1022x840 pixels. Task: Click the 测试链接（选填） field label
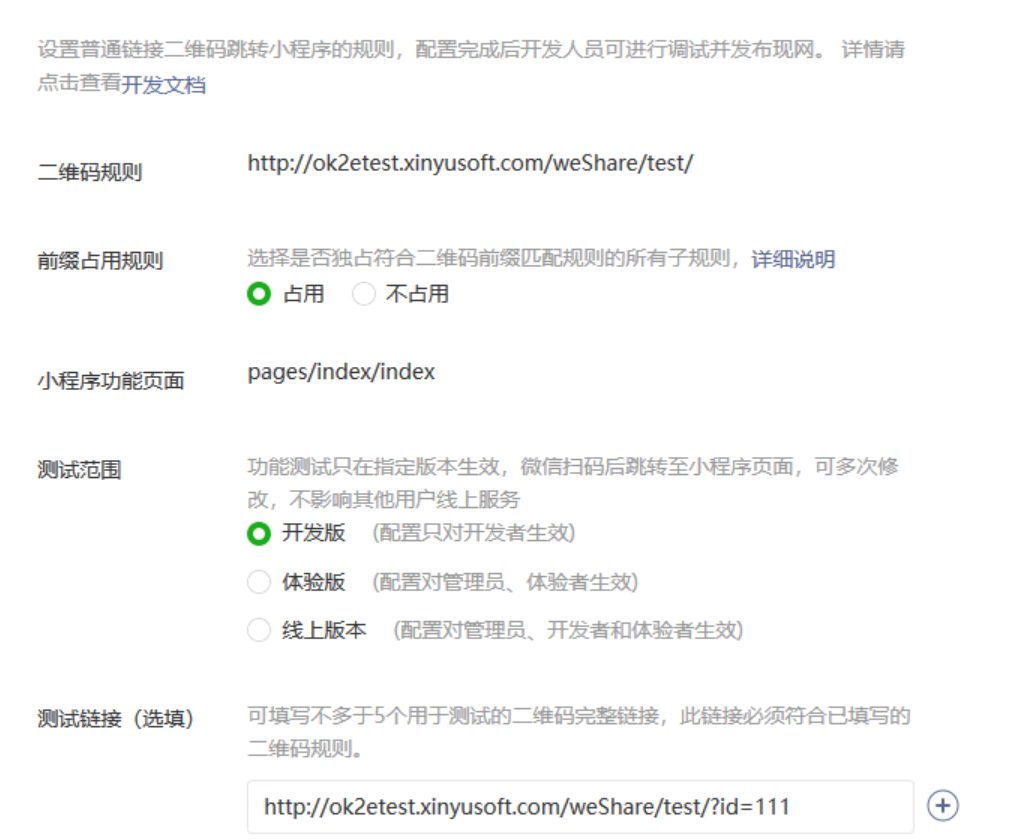[x=115, y=719]
